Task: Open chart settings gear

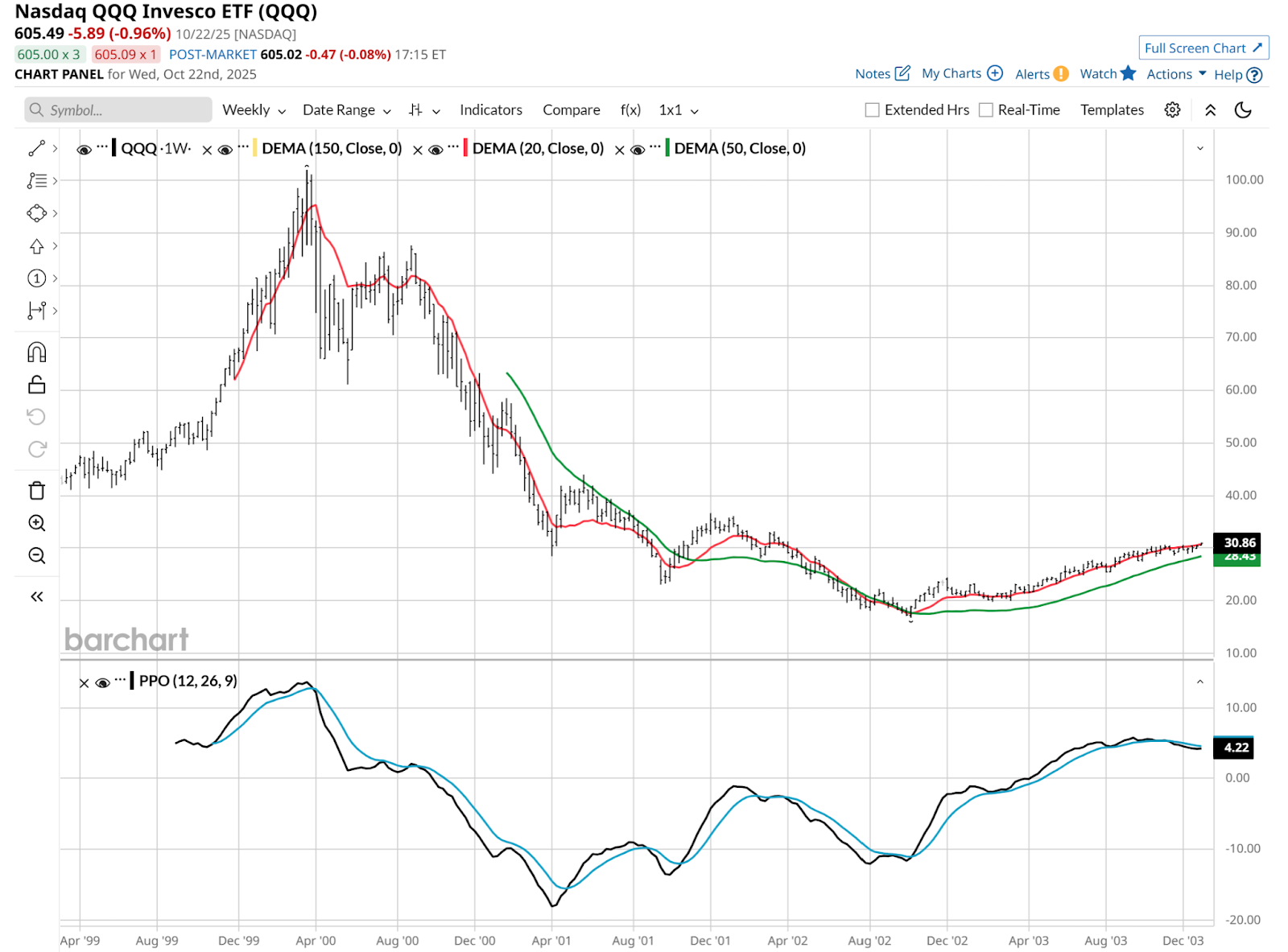Action: 1173,110
